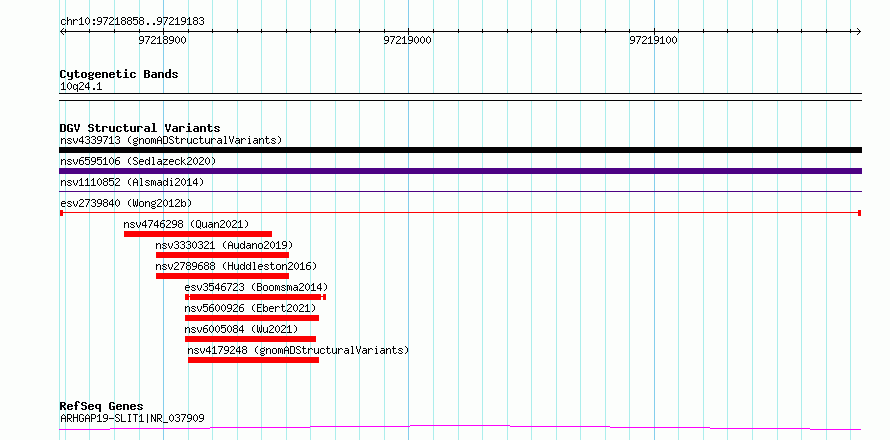Image resolution: width=890 pixels, height=440 pixels.
Task: Click the esv2739840 Wong2012b label
Action: coord(126,203)
